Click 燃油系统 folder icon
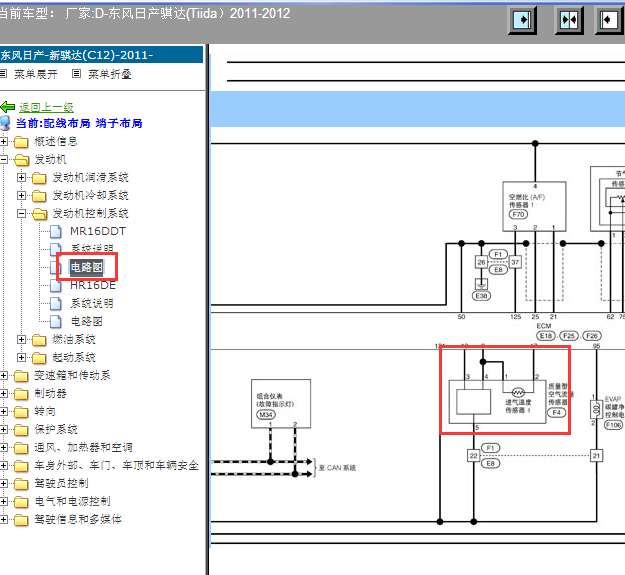Screen dimensions: 625x575 pos(39,340)
